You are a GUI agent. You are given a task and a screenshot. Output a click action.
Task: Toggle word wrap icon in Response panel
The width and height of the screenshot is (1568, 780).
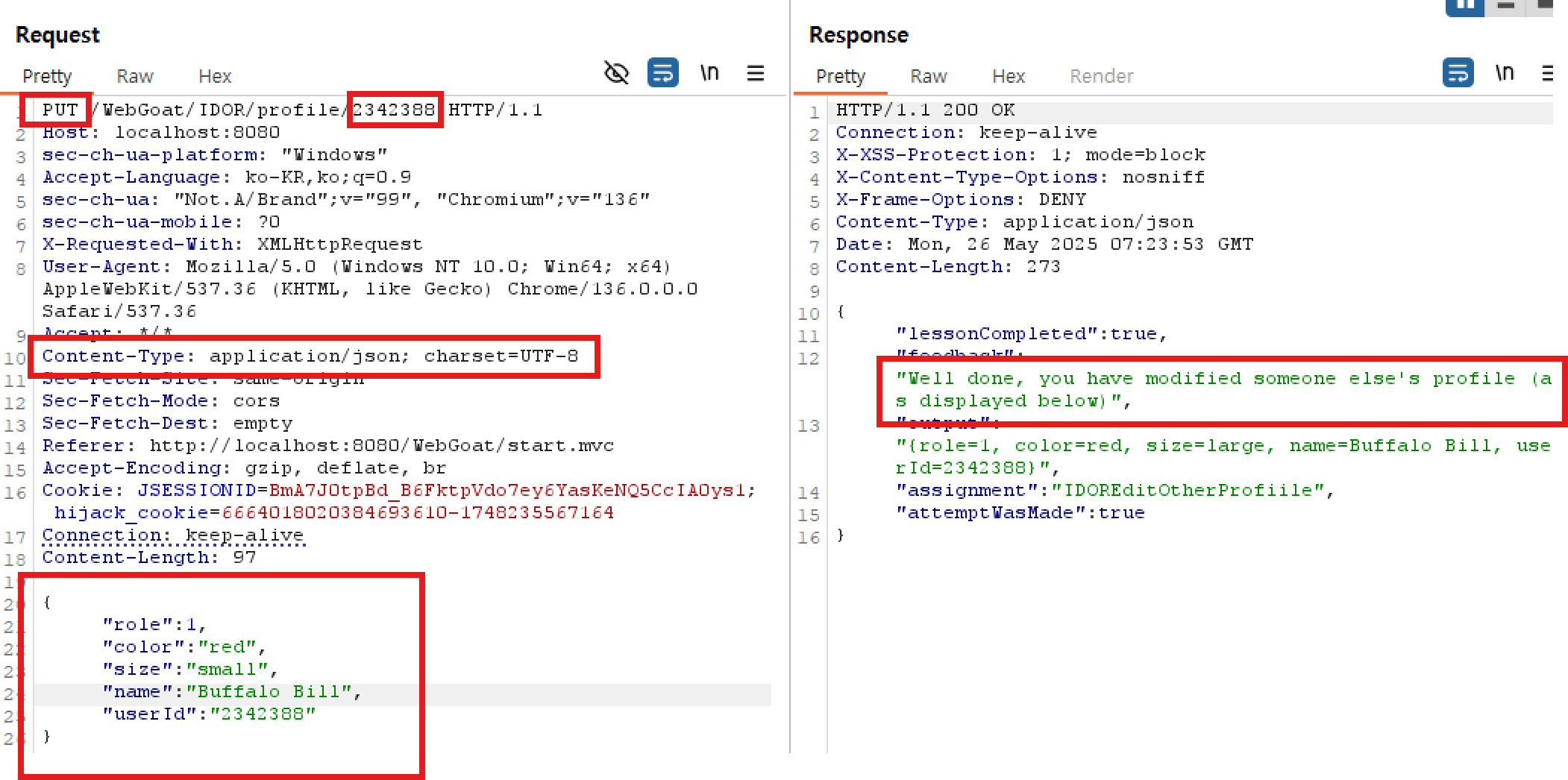(x=1458, y=73)
